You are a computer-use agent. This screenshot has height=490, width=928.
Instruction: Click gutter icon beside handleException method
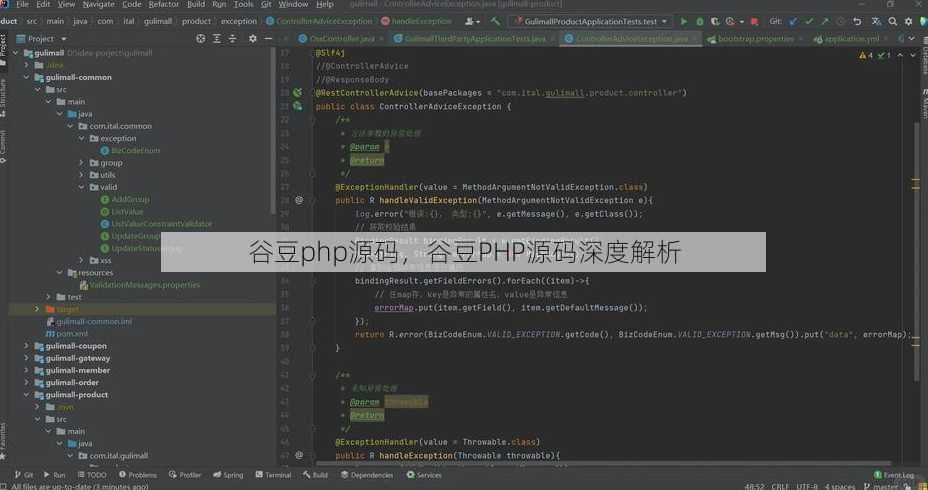tap(299, 456)
